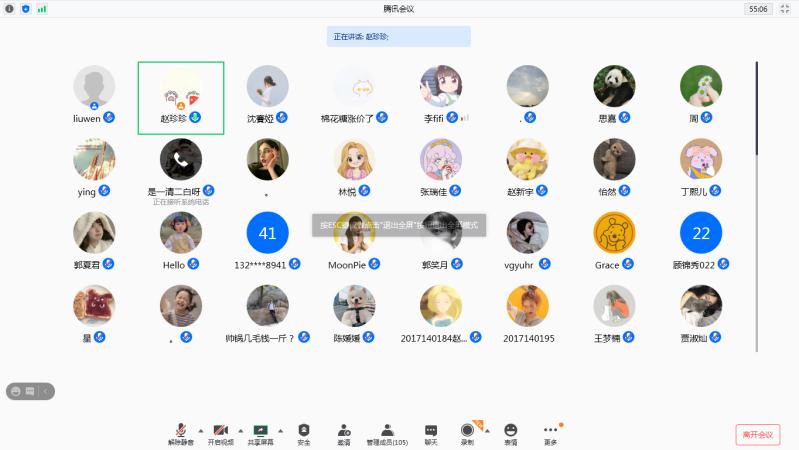This screenshot has height=450, width=799.
Task: Open the 安全 security options
Action: [304, 432]
